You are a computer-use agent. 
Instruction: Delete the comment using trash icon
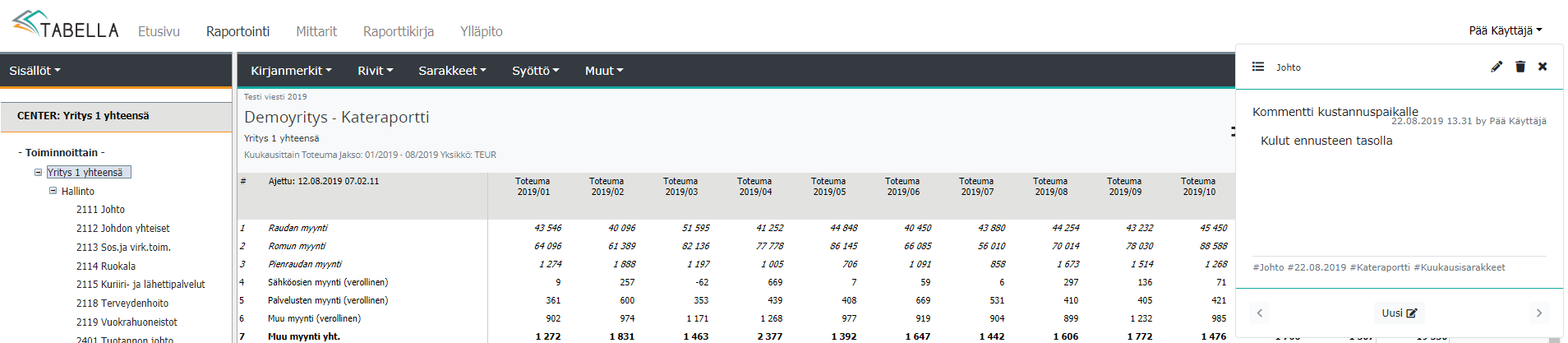click(1520, 67)
